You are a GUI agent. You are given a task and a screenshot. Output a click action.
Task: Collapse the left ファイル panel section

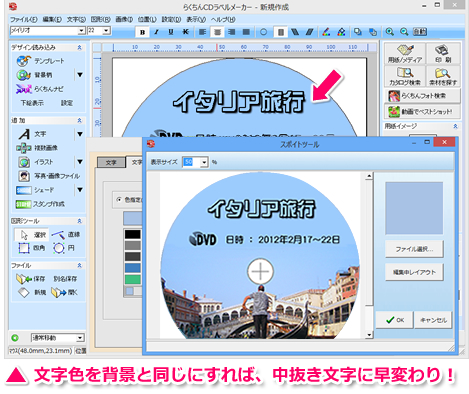[79, 265]
